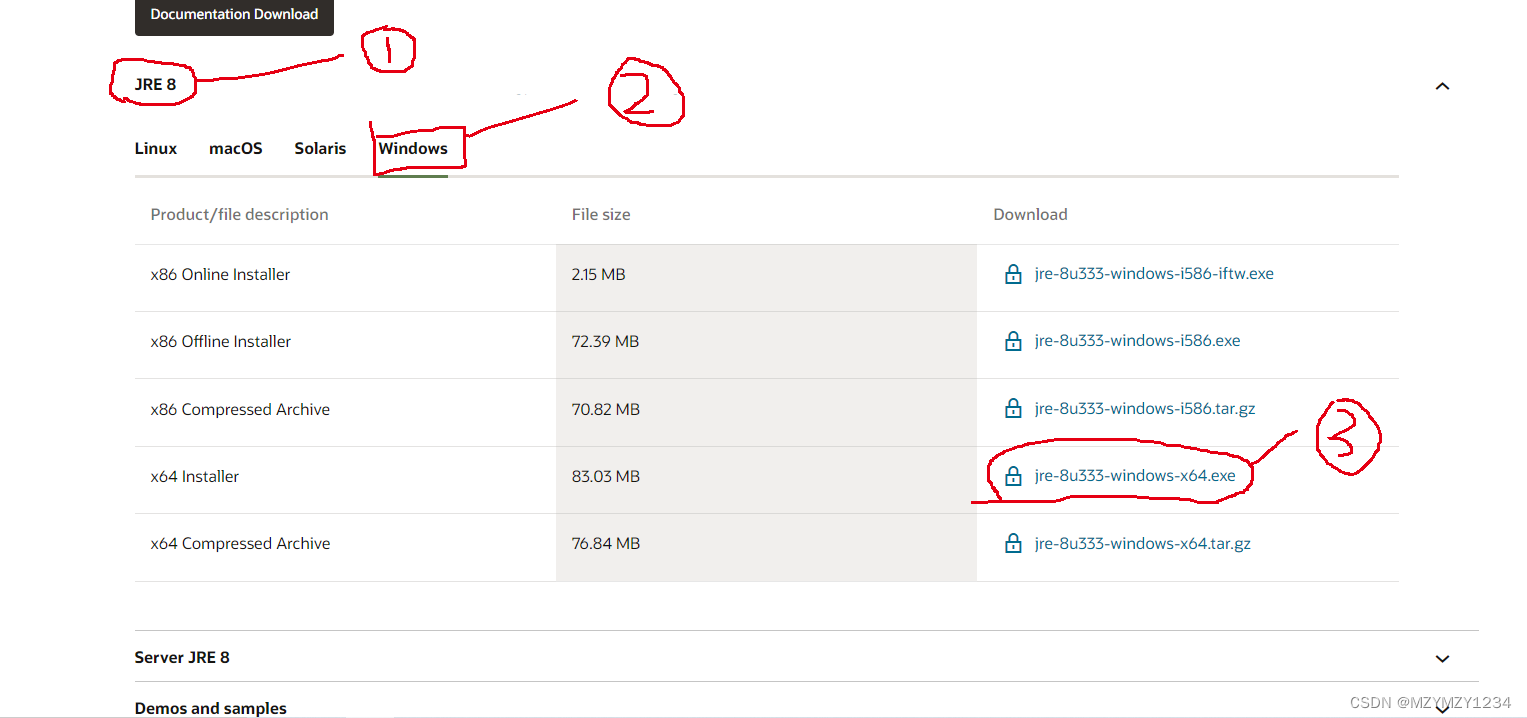Click the Product/file description column header
Viewport: 1527px width, 718px height.
(239, 214)
